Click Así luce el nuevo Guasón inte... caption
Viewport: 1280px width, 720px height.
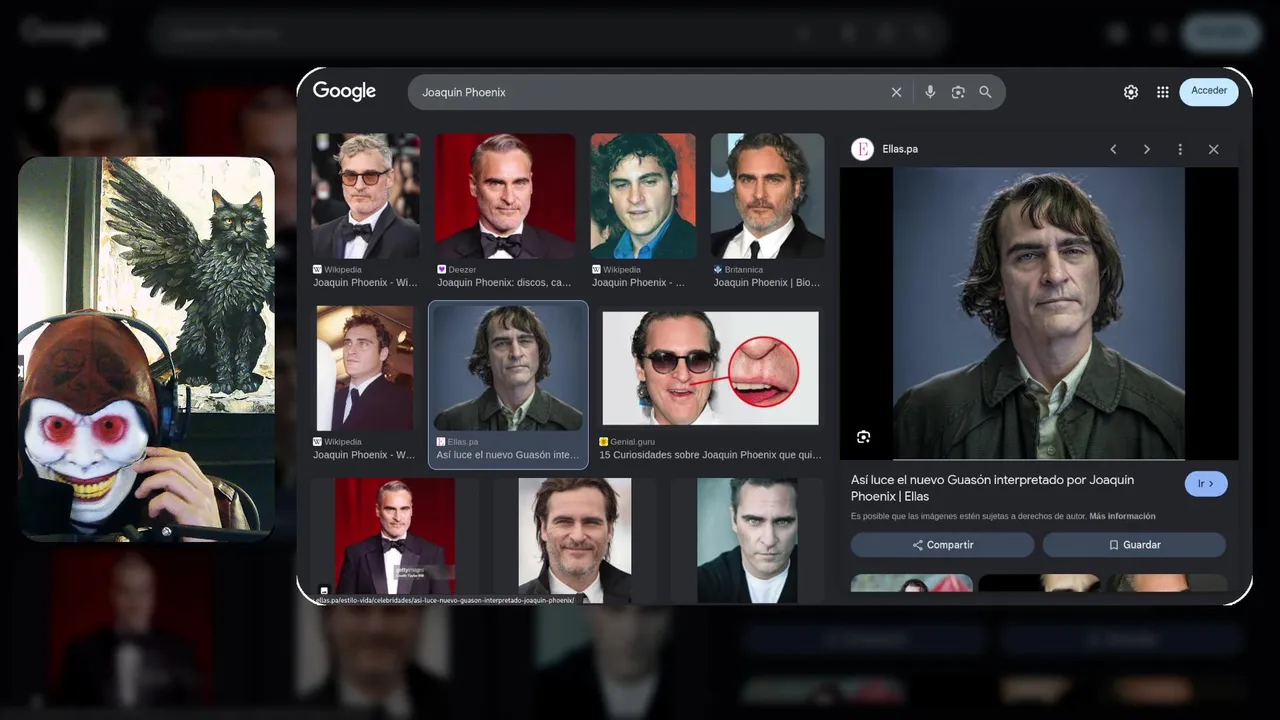pos(508,455)
